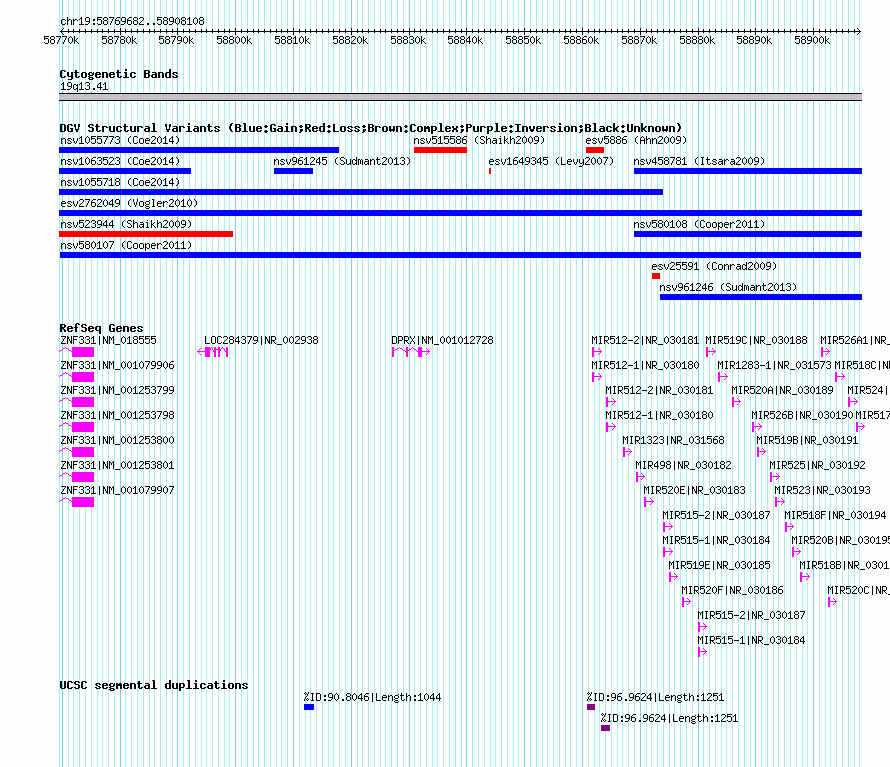Click the chr19:58769682..58908108 region label
The image size is (890, 767).
tap(132, 21)
